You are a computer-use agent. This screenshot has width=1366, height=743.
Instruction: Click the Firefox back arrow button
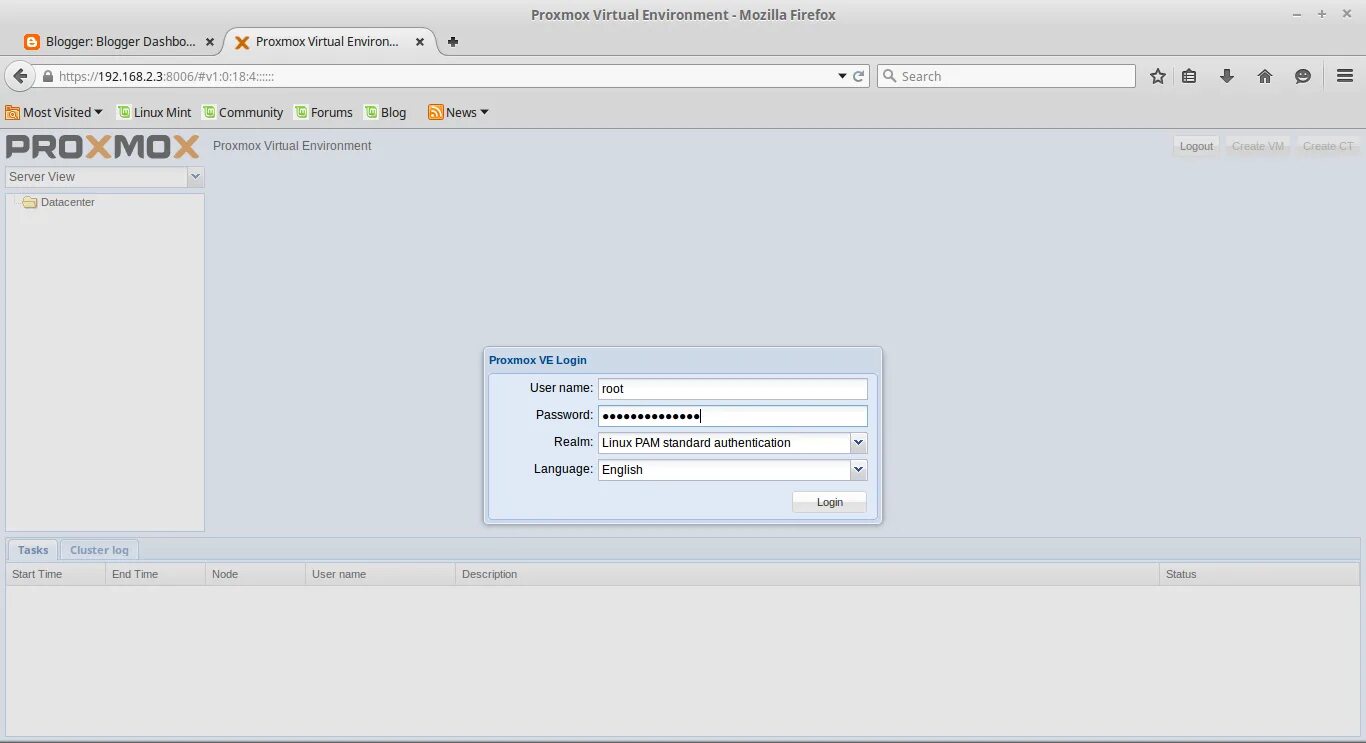point(20,76)
